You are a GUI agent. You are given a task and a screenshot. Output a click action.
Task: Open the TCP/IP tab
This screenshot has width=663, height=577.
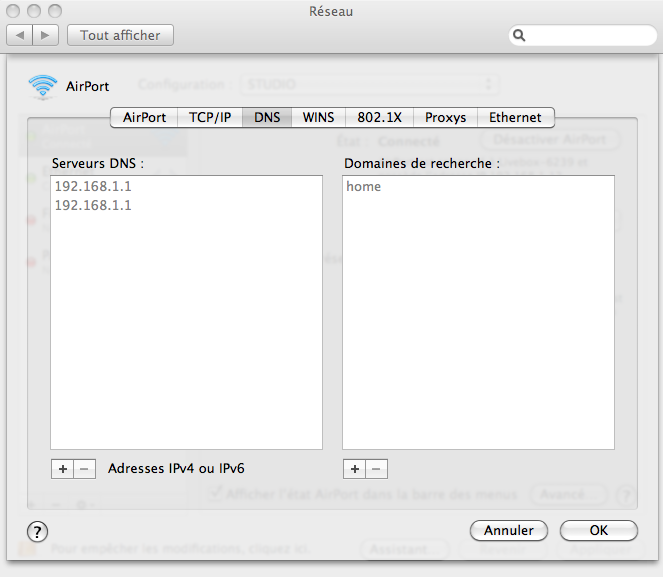point(210,117)
